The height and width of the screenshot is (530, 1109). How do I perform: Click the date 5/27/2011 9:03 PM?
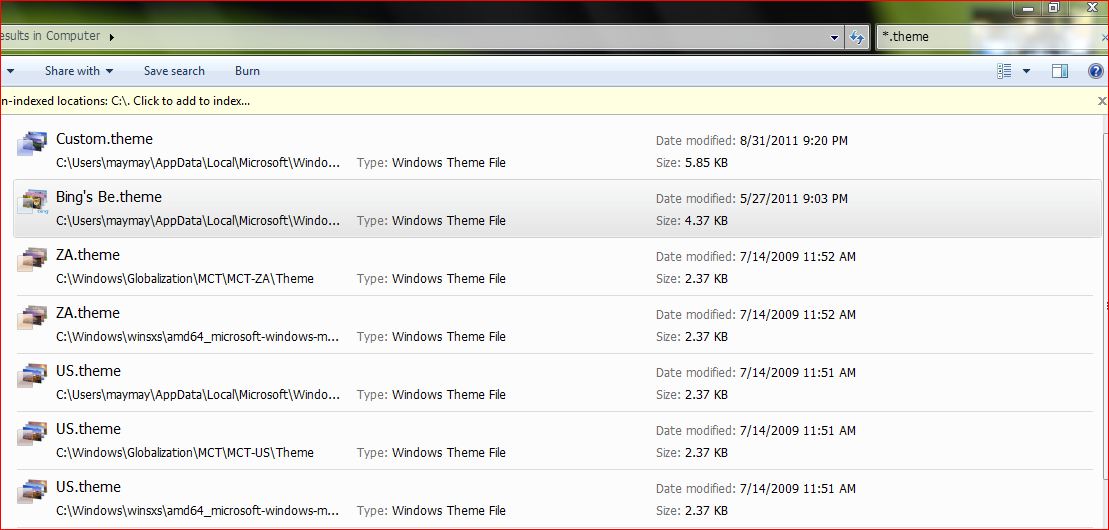(x=793, y=199)
